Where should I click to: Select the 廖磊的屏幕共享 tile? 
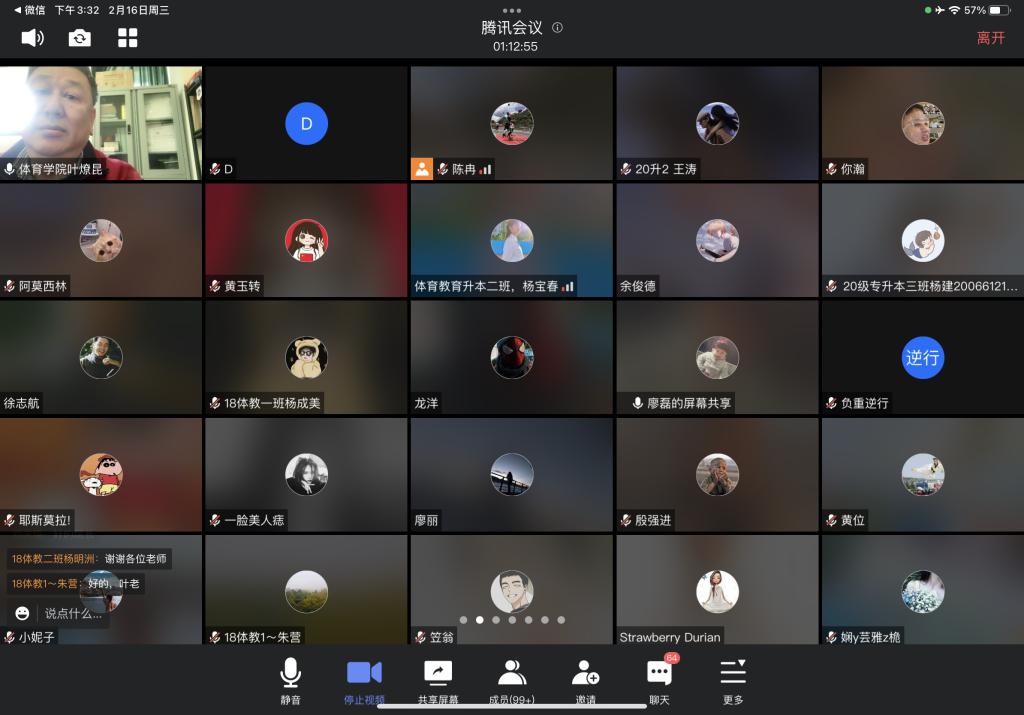tap(717, 357)
